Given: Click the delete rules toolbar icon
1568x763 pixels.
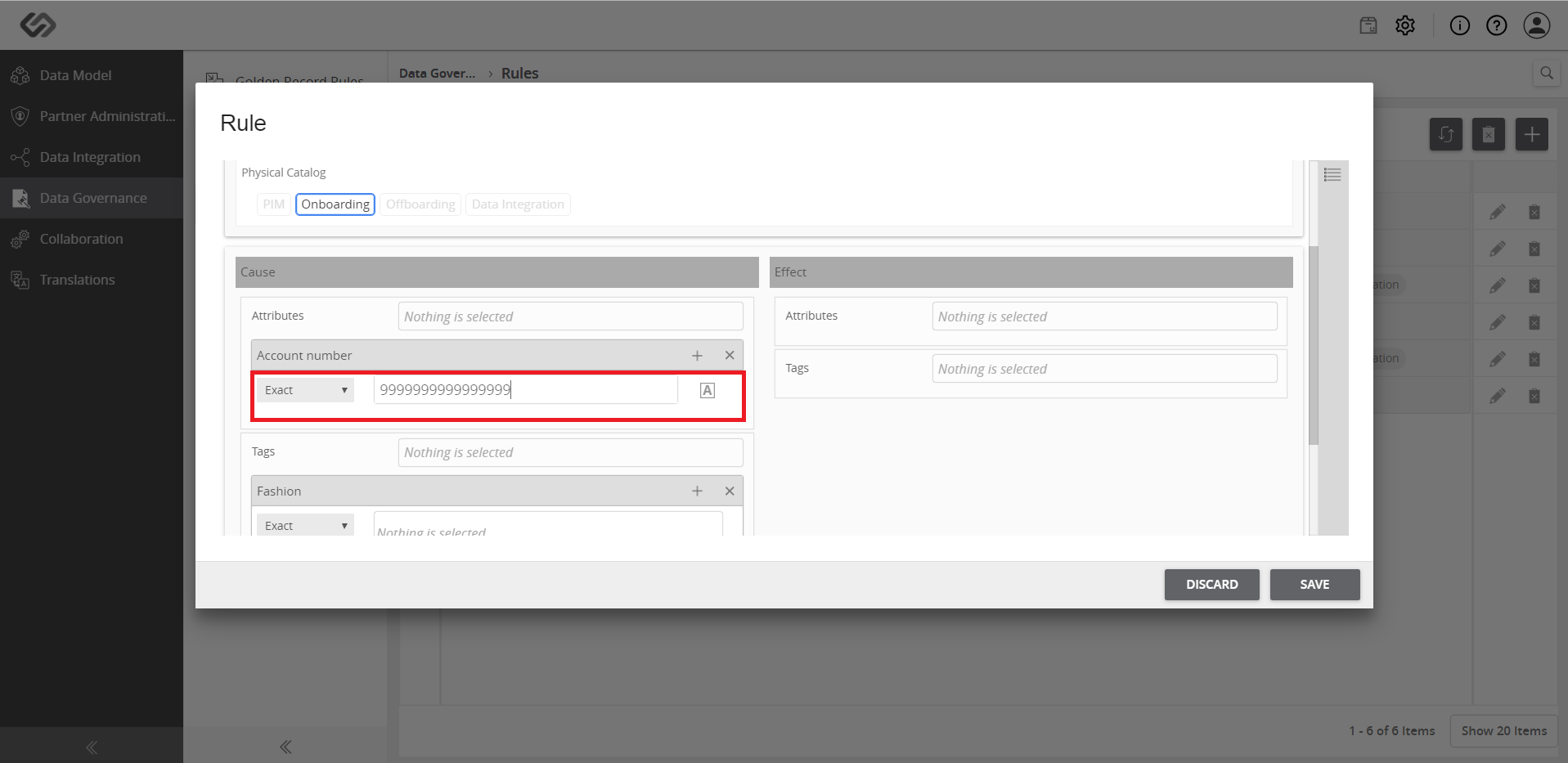Looking at the screenshot, I should click(x=1489, y=134).
